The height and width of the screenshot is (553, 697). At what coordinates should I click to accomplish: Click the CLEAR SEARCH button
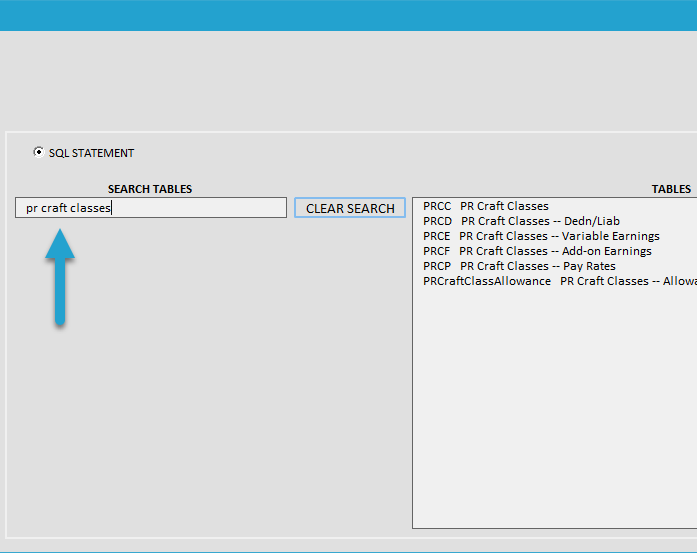click(x=350, y=208)
